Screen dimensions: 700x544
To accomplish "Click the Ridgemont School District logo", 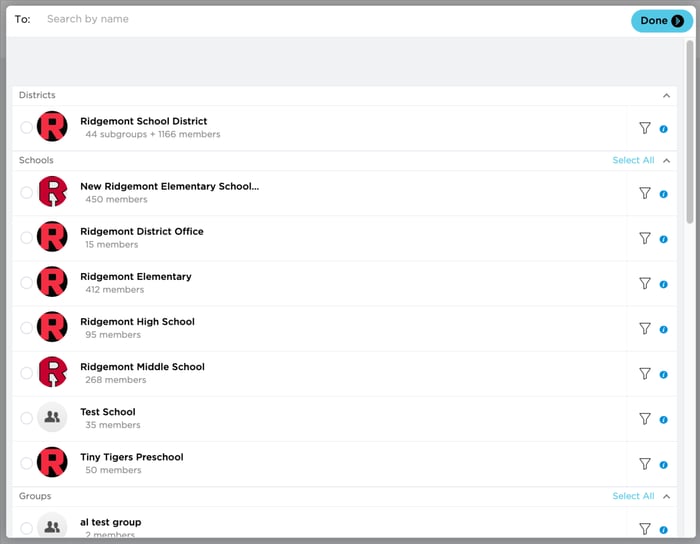I will 52,126.
